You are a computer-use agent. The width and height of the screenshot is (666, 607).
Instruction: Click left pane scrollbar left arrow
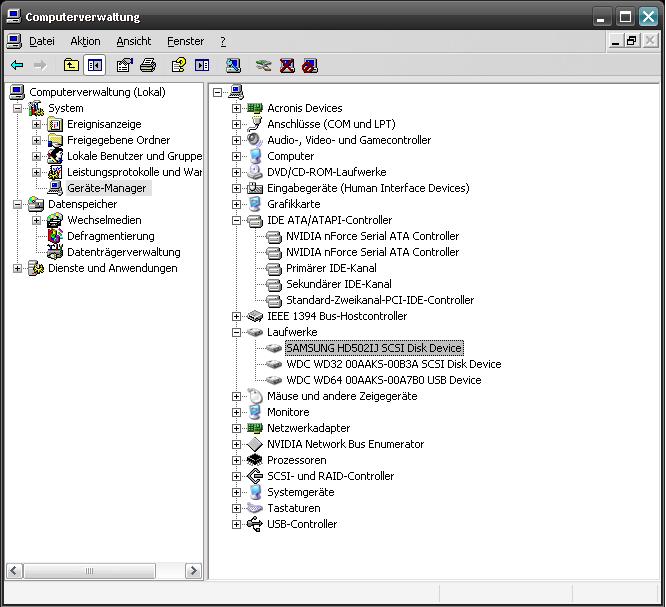[x=14, y=570]
